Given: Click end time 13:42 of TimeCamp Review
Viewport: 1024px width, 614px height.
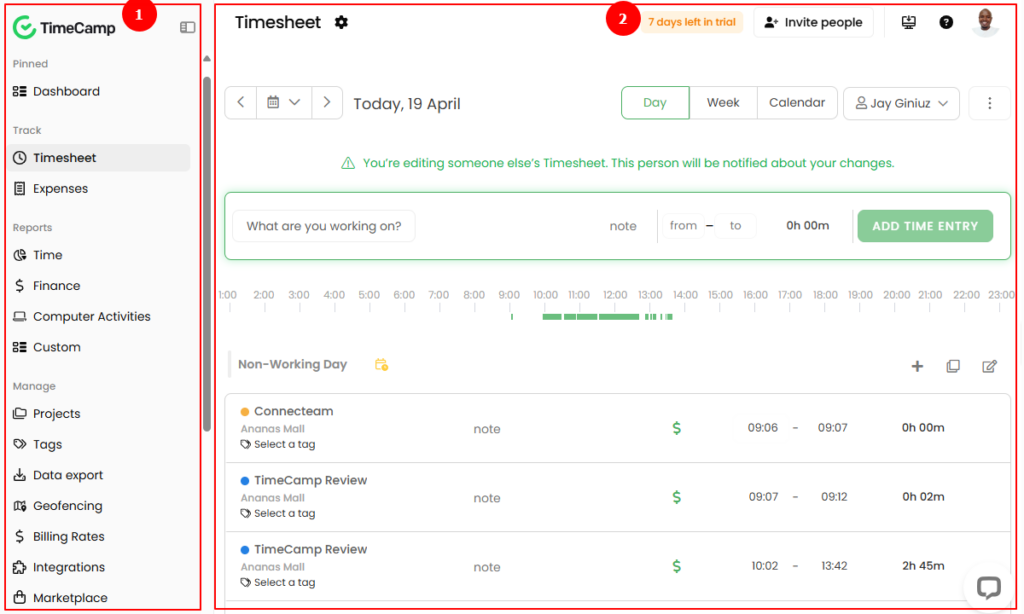Looking at the screenshot, I should (x=834, y=566).
